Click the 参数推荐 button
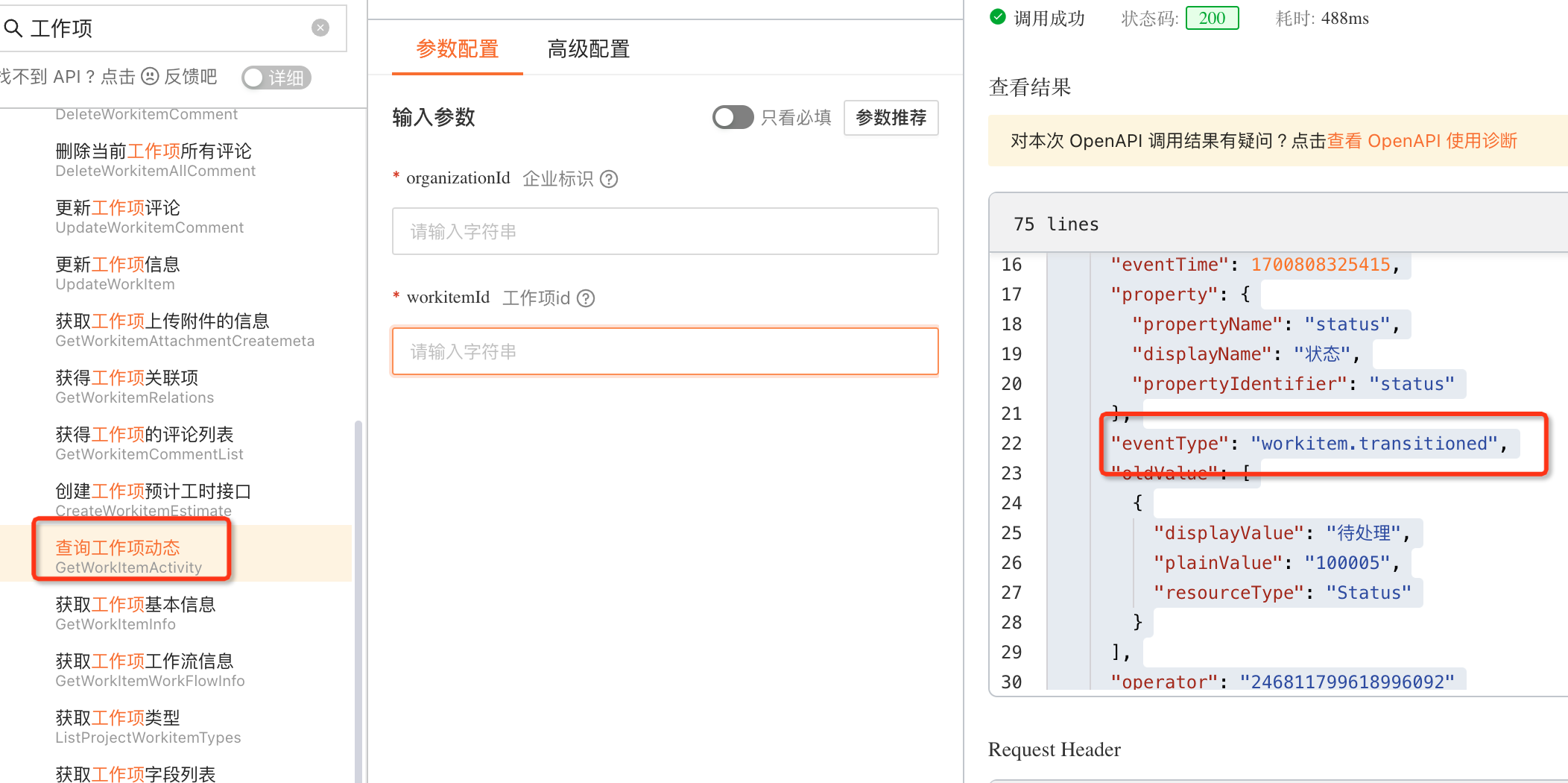This screenshot has width=1568, height=783. 891,118
